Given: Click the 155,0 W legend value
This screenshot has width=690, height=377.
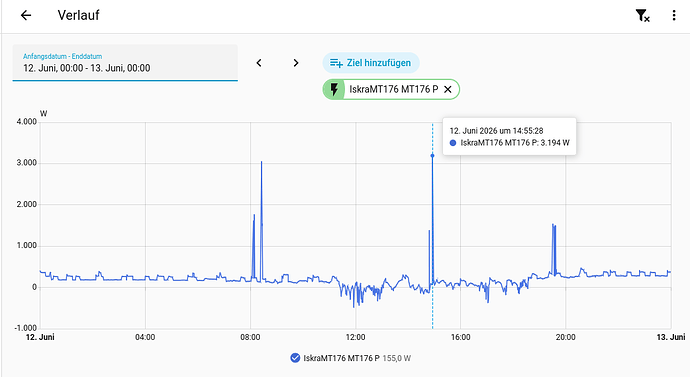Looking at the screenshot, I should [396, 359].
